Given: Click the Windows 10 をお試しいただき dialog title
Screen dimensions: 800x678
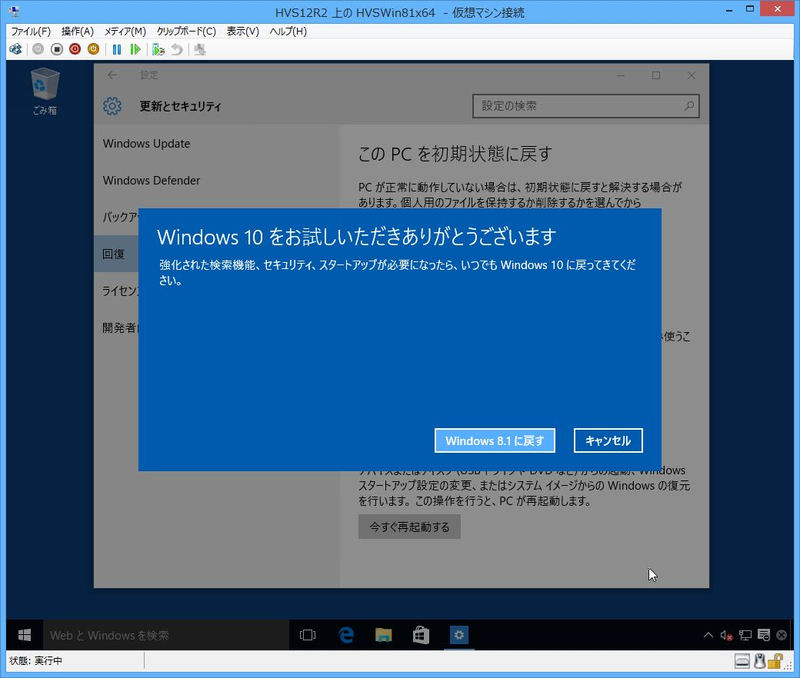Looking at the screenshot, I should click(x=356, y=237).
